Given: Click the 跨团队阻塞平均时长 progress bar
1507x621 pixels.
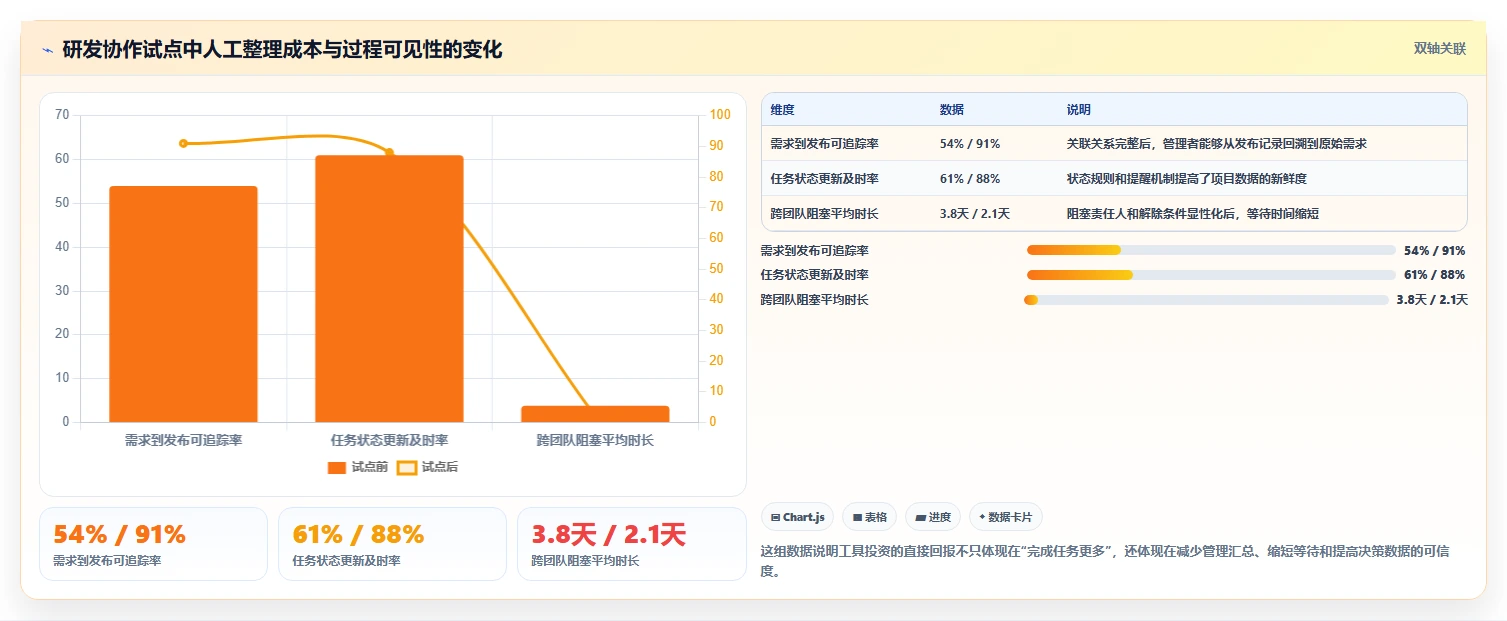Looking at the screenshot, I should (x=1206, y=300).
